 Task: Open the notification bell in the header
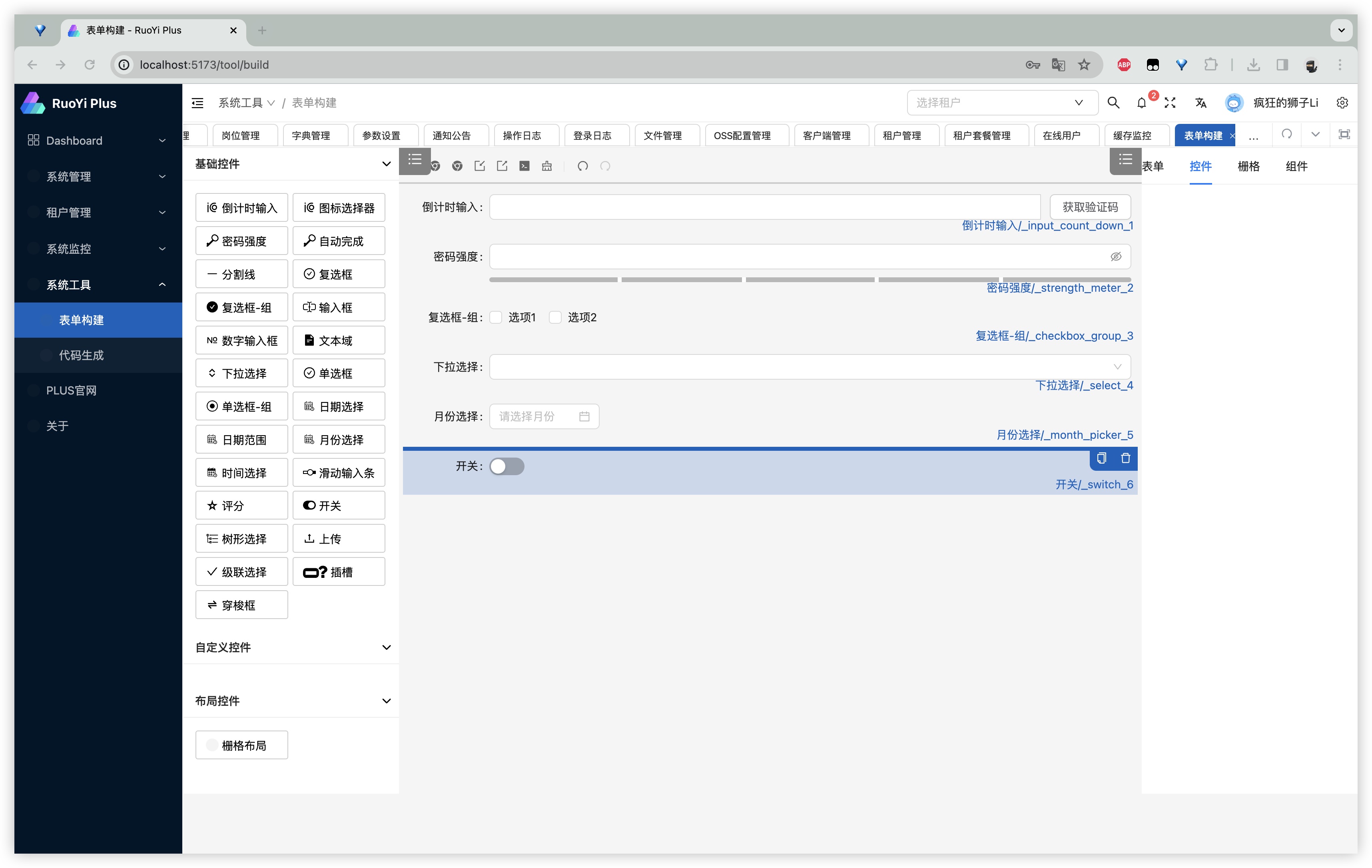[x=1142, y=103]
